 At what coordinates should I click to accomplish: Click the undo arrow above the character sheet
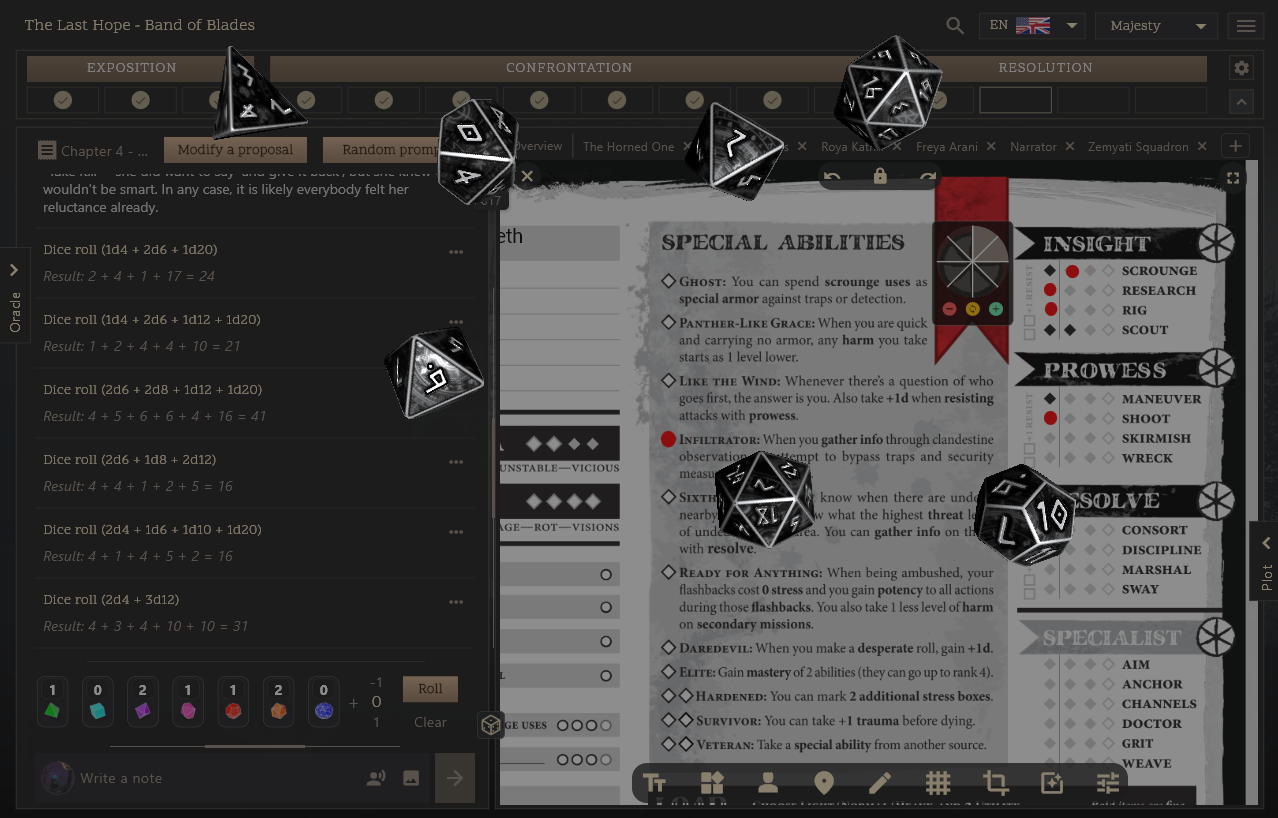[x=832, y=177]
